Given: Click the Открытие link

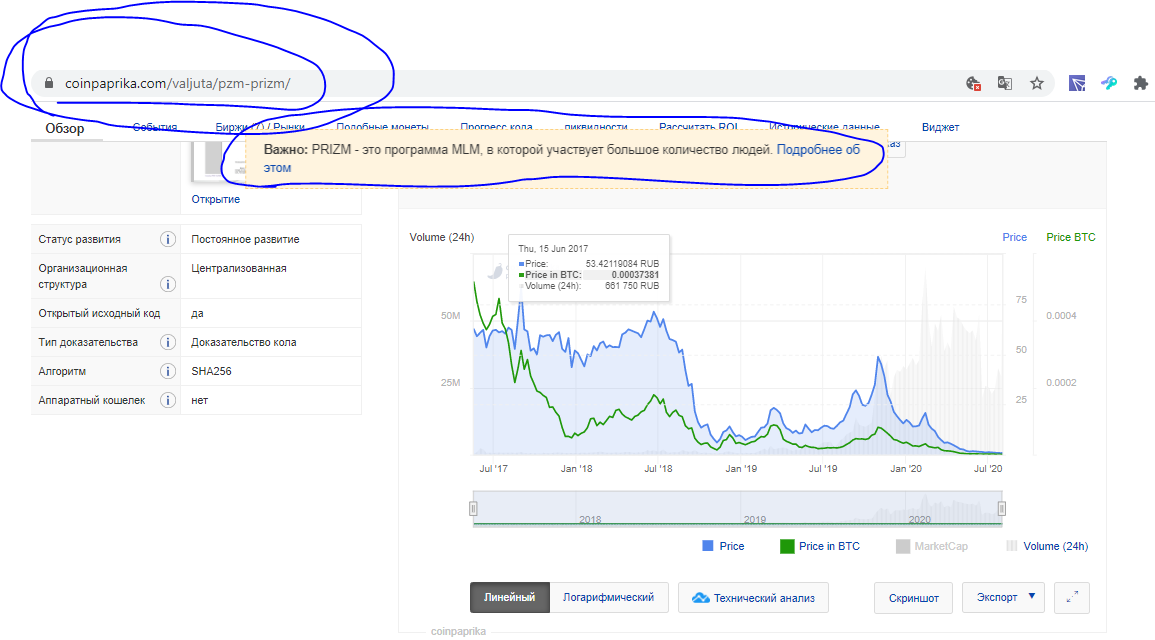Looking at the screenshot, I should [215, 199].
